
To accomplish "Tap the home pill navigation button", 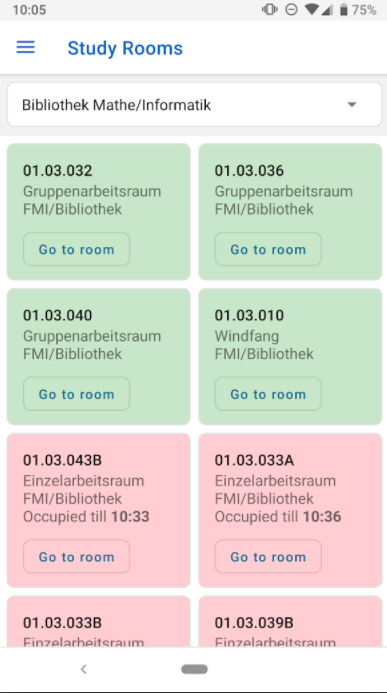I will pyautogui.click(x=194, y=669).
